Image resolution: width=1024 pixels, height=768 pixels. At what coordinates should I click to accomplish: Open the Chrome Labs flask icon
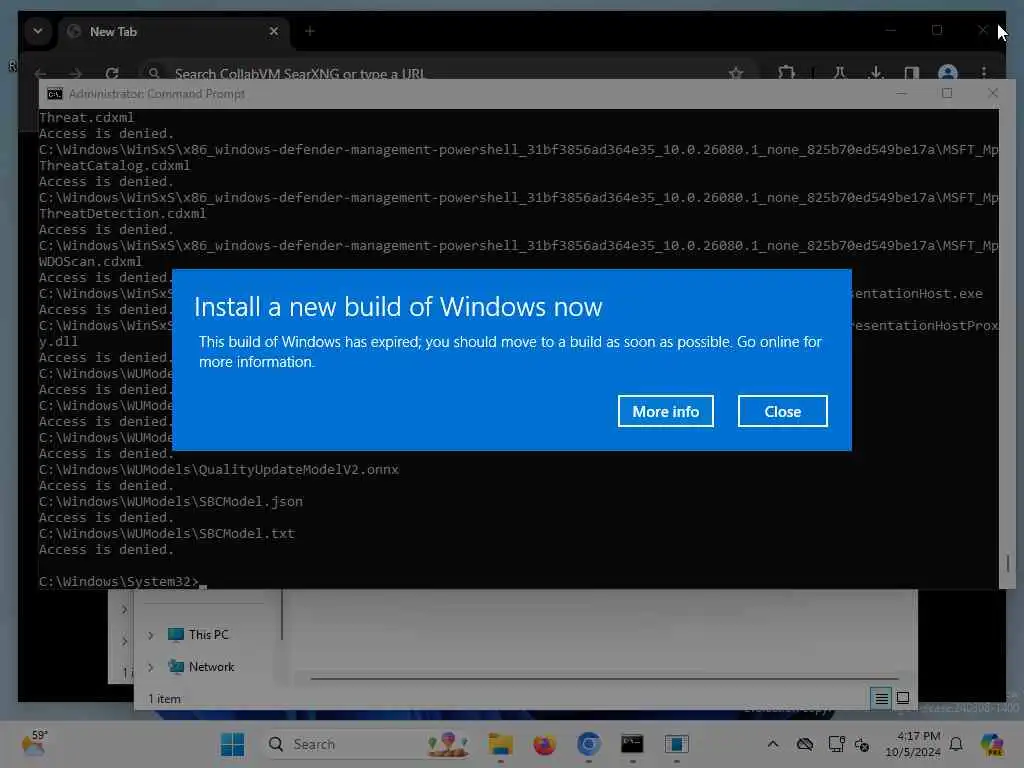[840, 73]
